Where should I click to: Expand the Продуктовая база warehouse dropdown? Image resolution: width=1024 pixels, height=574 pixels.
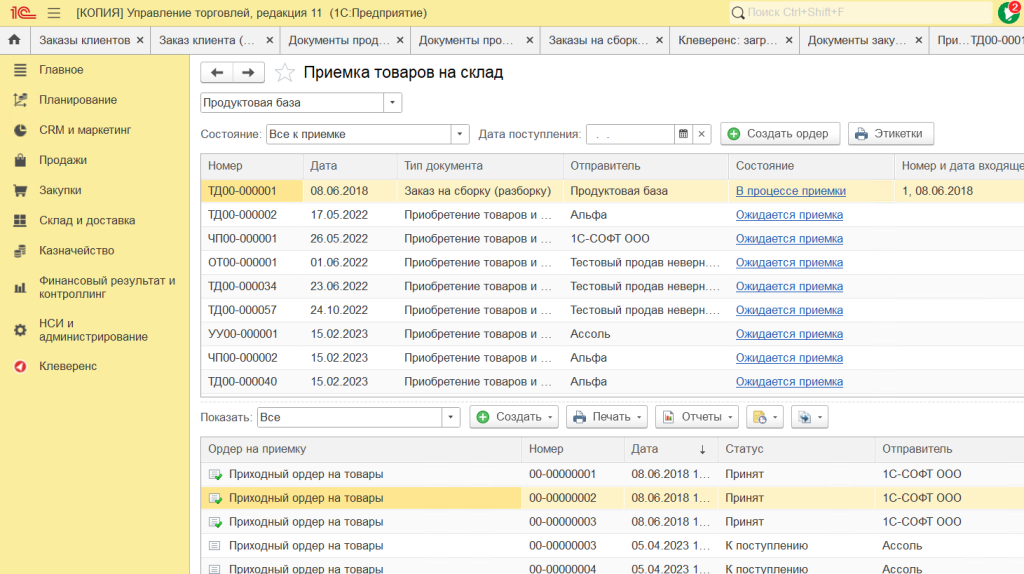(392, 103)
